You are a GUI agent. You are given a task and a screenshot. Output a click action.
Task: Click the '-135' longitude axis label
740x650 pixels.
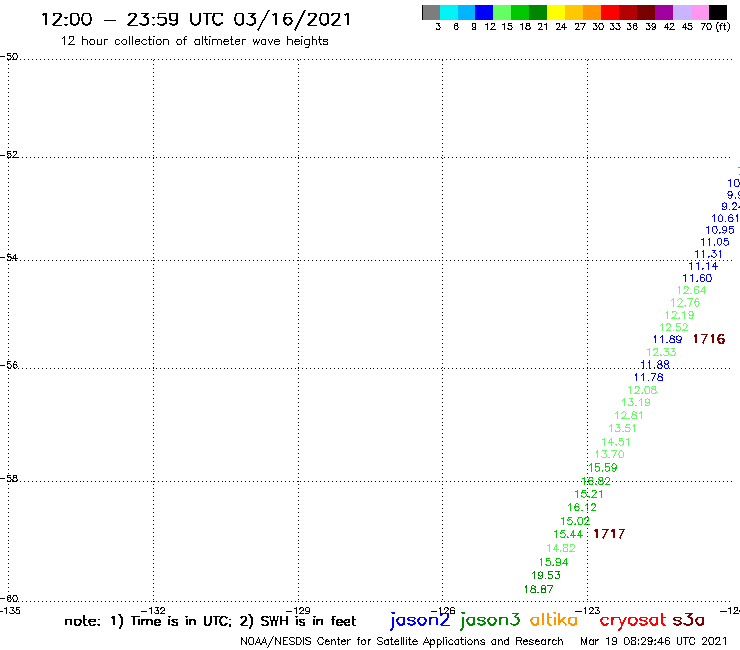10,611
